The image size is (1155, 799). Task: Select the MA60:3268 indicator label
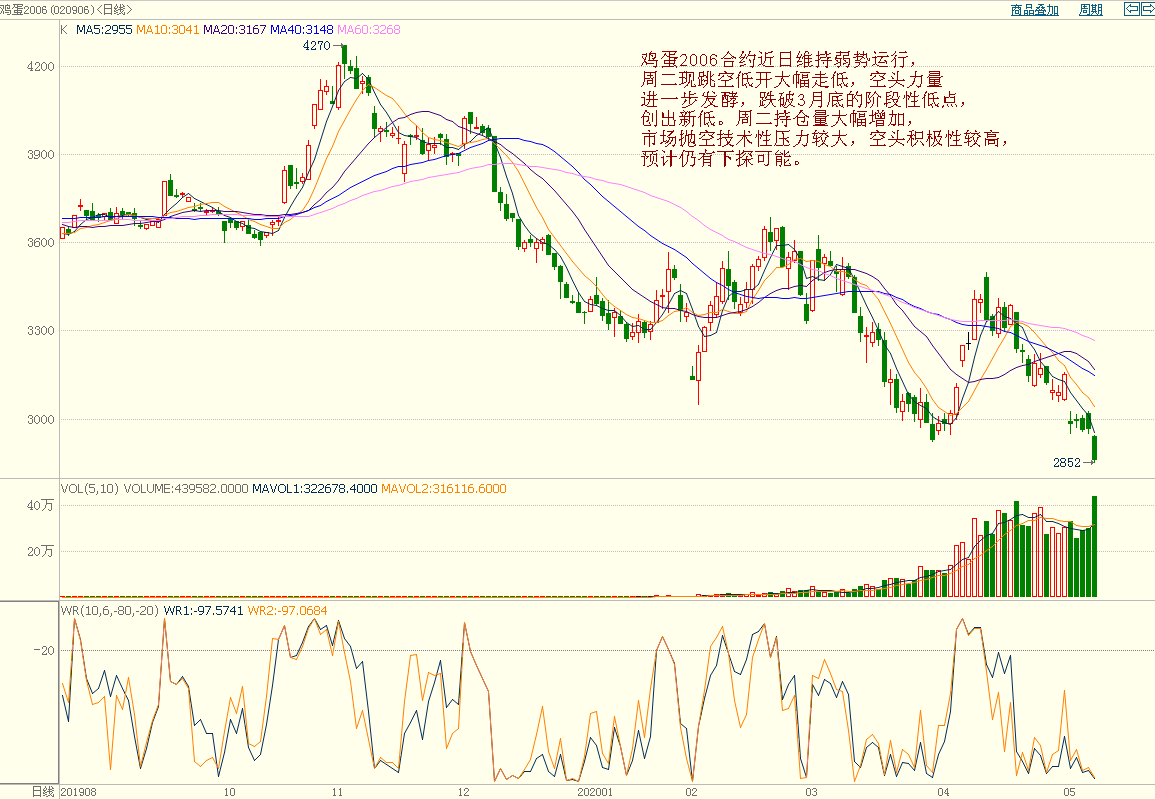[368, 29]
